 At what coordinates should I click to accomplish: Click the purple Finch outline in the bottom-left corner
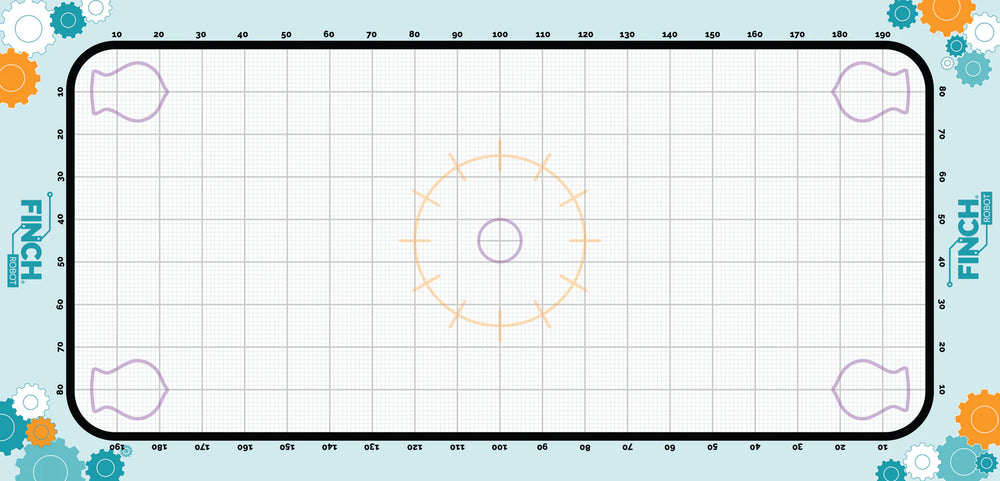tap(128, 389)
